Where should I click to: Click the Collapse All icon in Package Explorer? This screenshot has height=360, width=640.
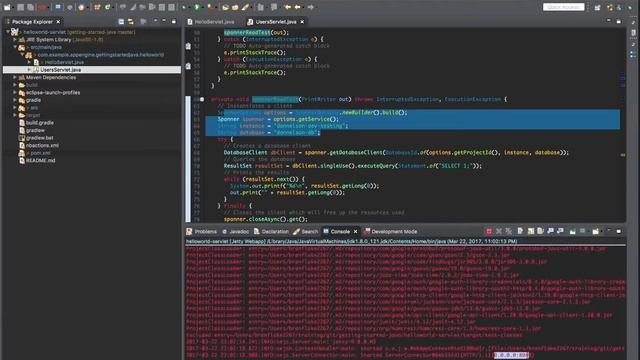[121, 22]
